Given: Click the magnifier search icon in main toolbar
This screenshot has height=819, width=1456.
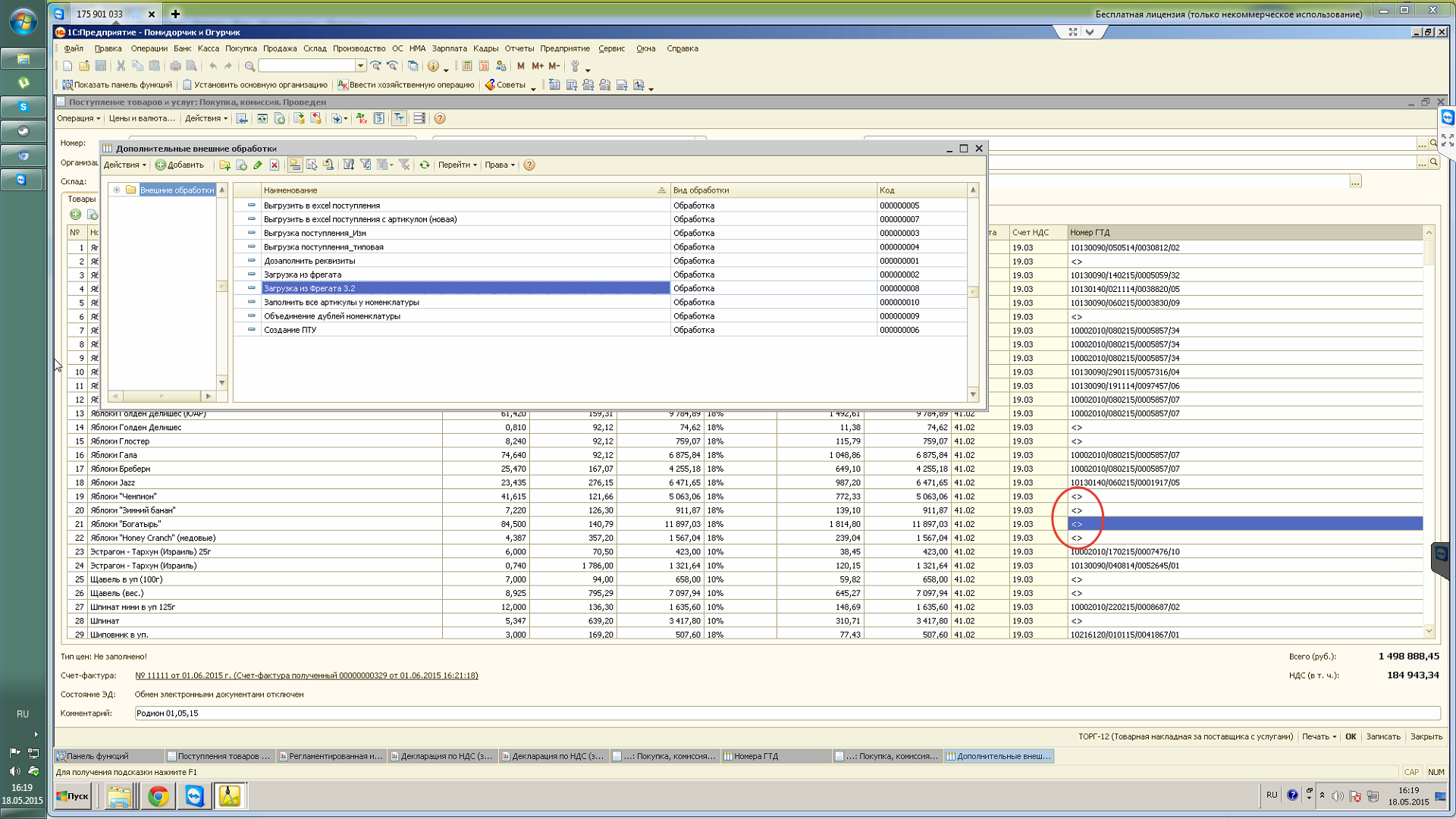Looking at the screenshot, I should (249, 66).
